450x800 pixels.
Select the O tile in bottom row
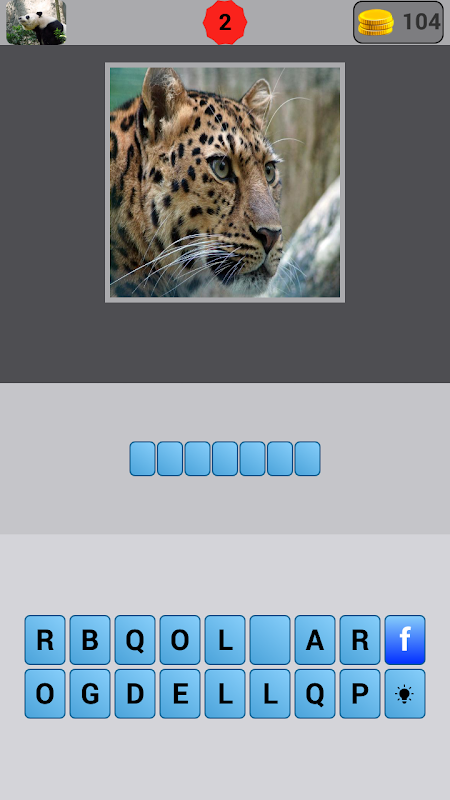(x=45, y=694)
